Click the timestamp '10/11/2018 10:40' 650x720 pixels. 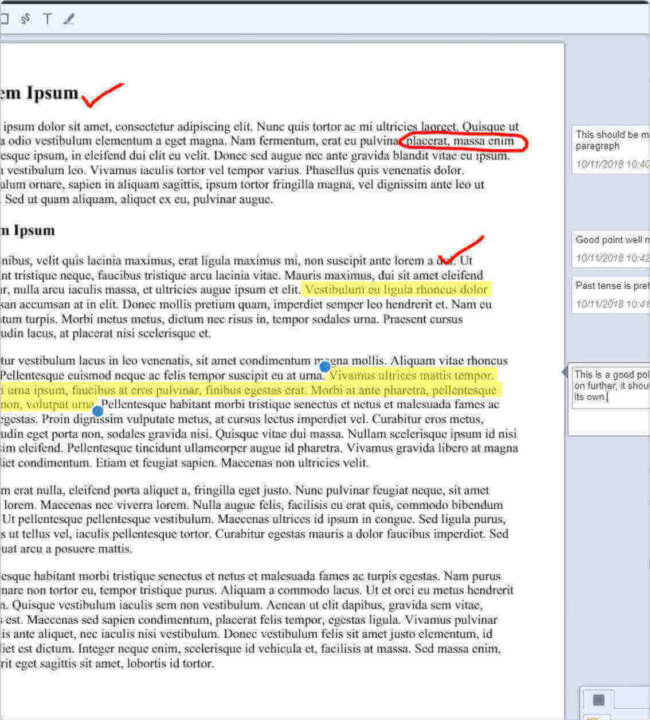pyautogui.click(x=613, y=164)
